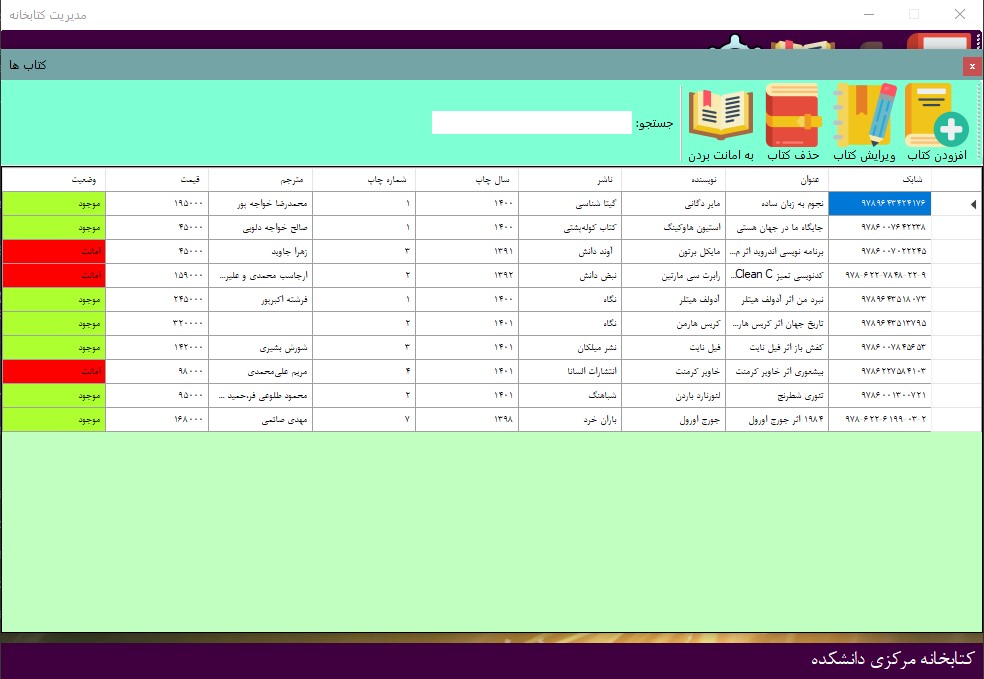Click the ناشر column header
984x679 pixels.
coord(570,180)
